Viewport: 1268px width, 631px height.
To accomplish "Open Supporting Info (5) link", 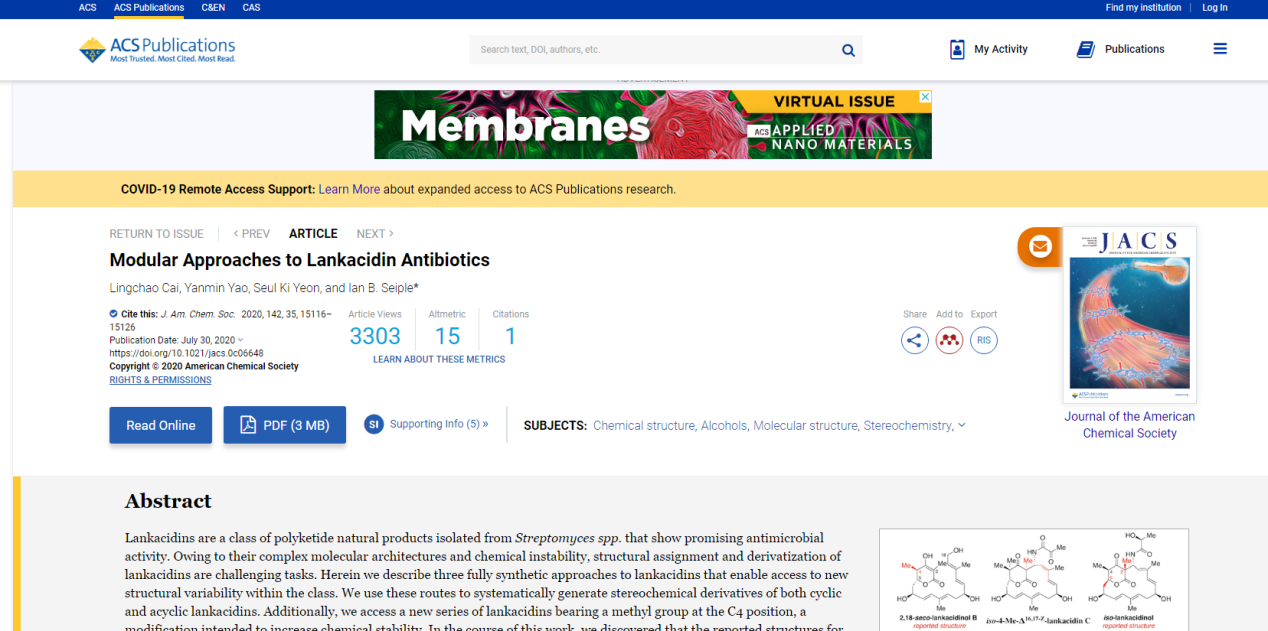I will [x=439, y=424].
